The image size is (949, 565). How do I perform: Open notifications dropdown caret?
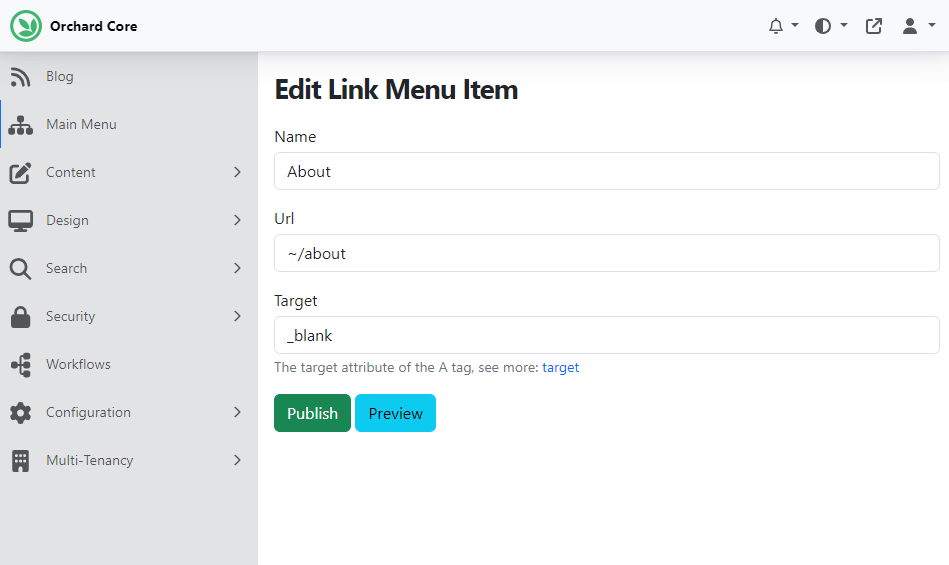(x=795, y=25)
